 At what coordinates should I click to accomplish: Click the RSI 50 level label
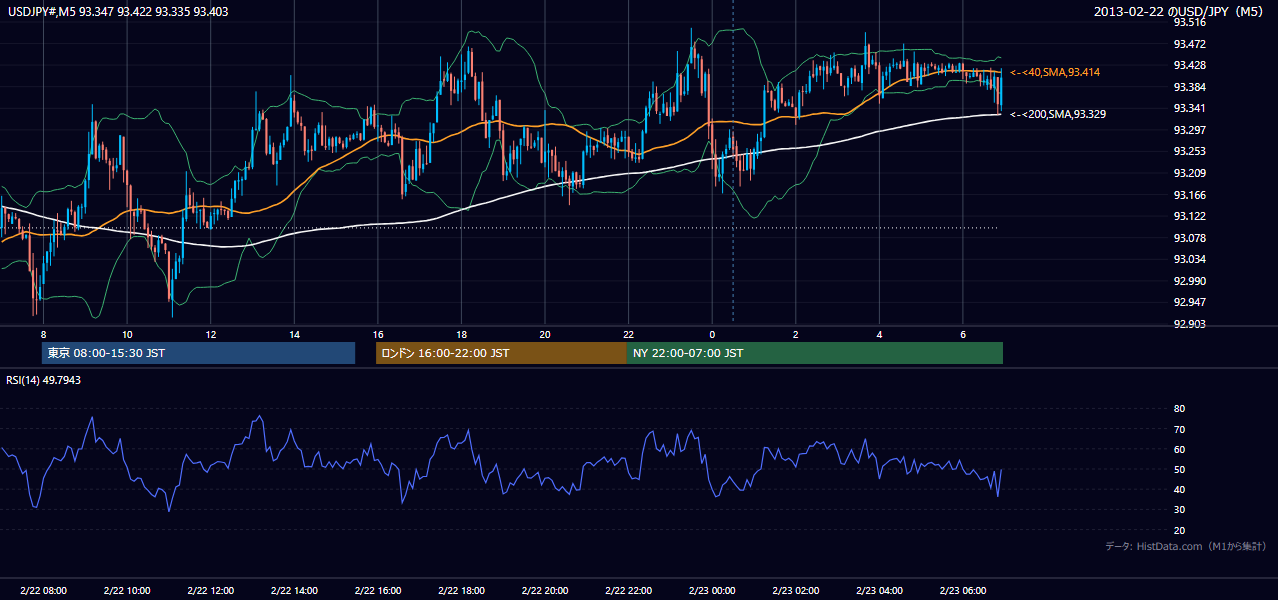tap(1179, 469)
